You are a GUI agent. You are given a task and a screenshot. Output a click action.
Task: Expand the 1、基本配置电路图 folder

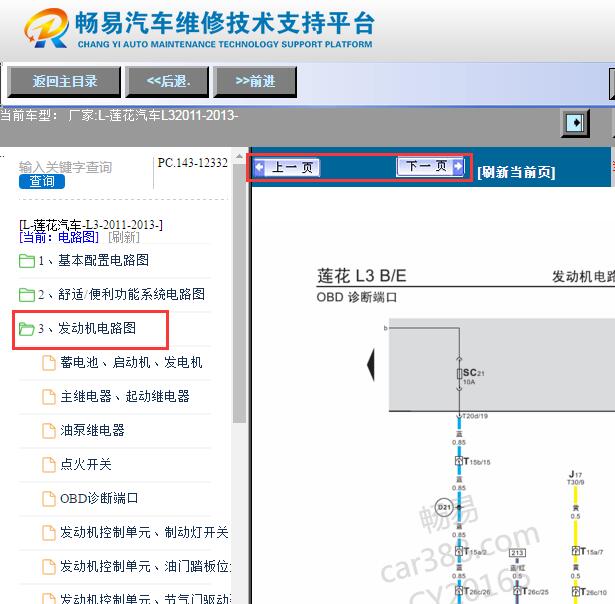[x=94, y=260]
